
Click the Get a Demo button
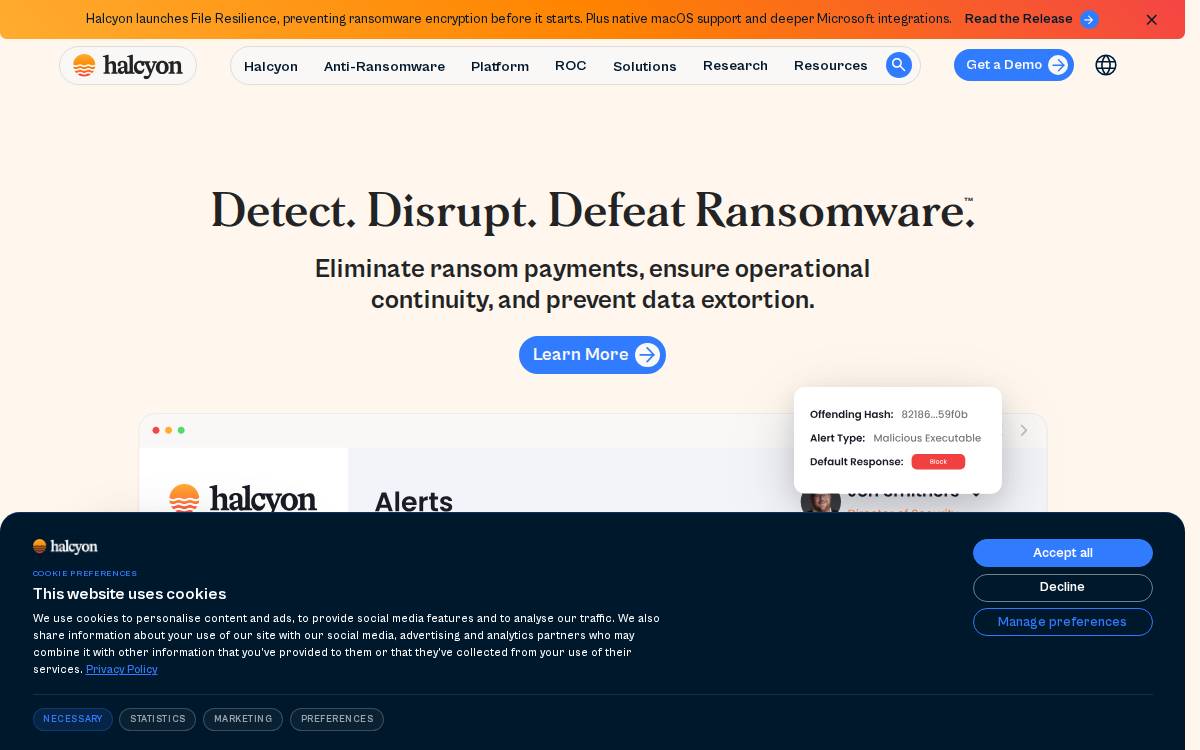coord(1014,65)
